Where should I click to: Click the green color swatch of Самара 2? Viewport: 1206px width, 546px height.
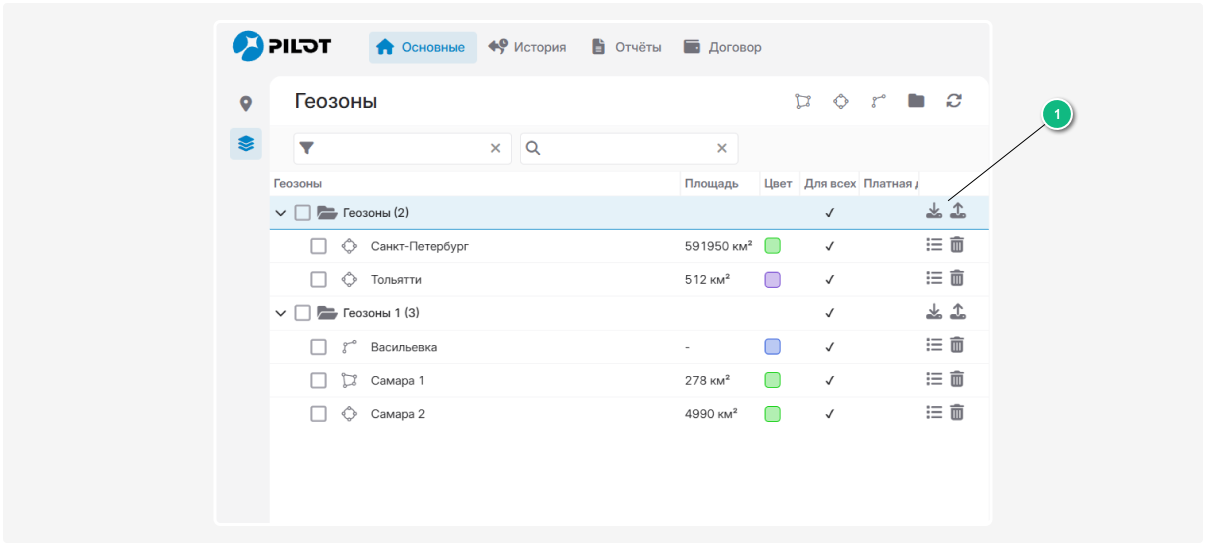click(772, 414)
